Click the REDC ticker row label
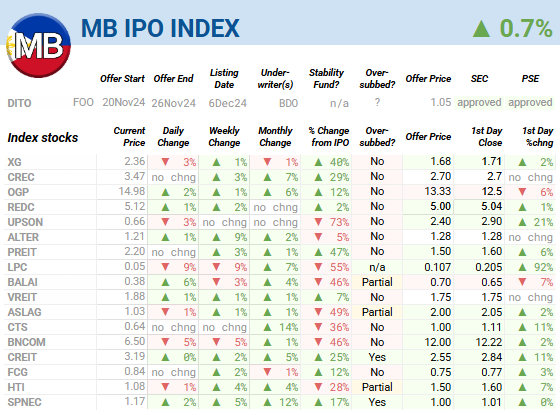The width and height of the screenshot is (560, 415). pos(21,207)
